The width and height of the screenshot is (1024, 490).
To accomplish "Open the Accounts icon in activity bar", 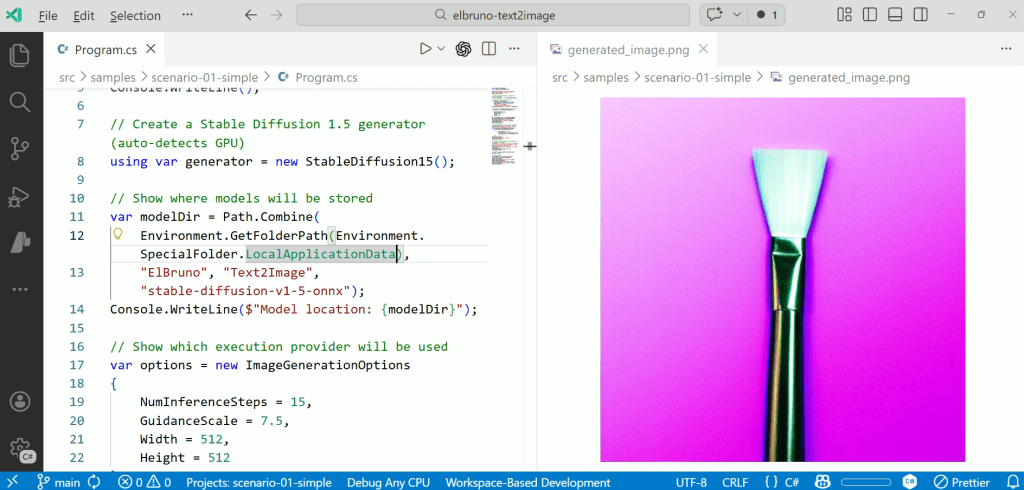I will pyautogui.click(x=20, y=402).
